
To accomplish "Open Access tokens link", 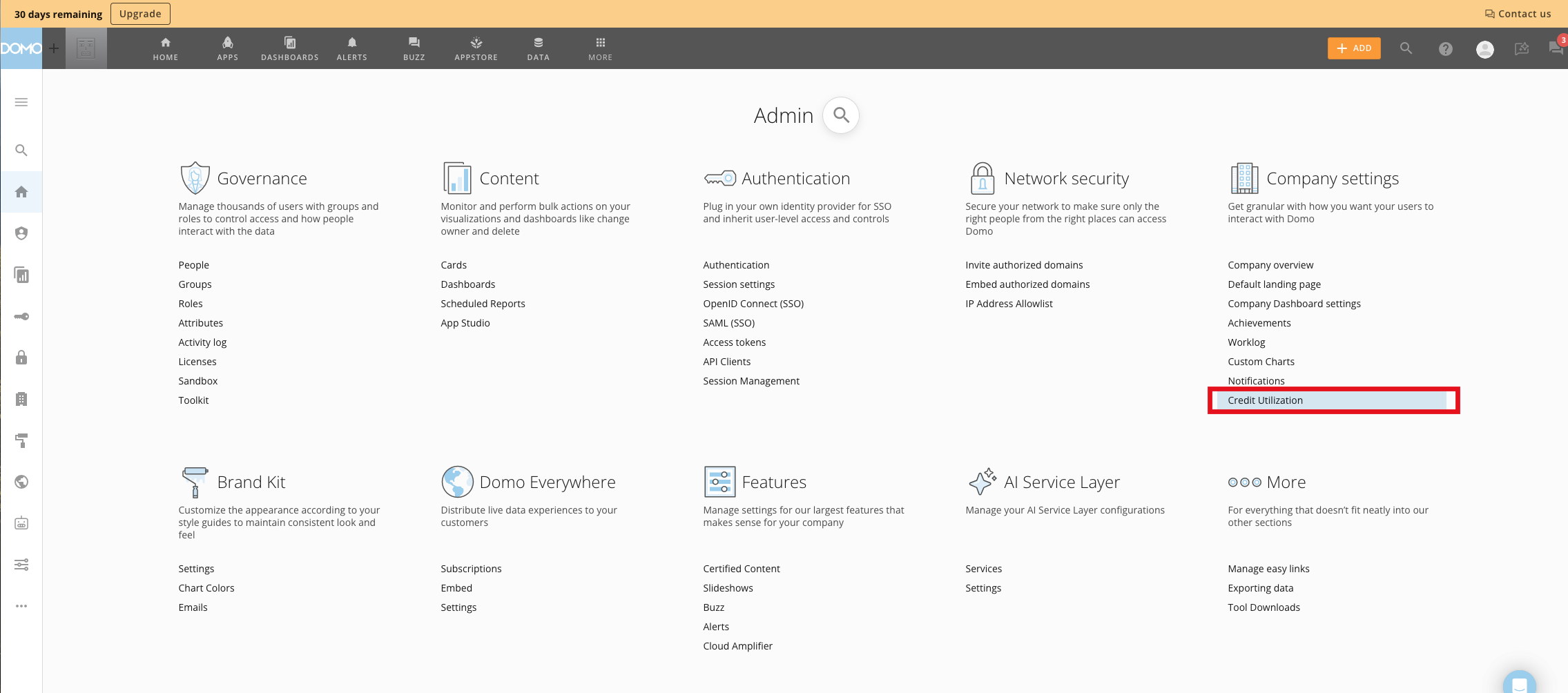I will (x=735, y=342).
